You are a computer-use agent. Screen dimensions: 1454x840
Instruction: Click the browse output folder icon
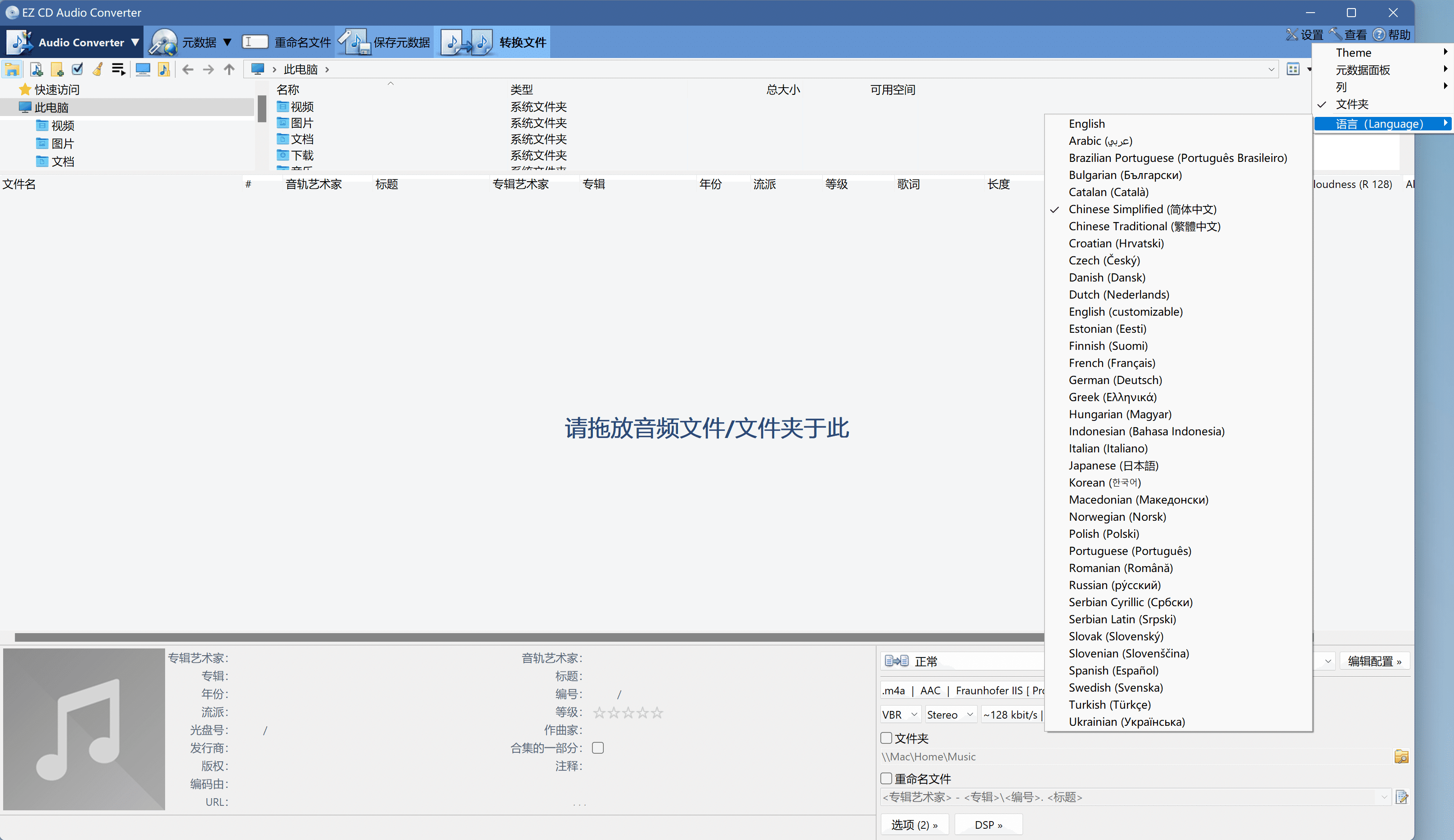click(x=1401, y=756)
